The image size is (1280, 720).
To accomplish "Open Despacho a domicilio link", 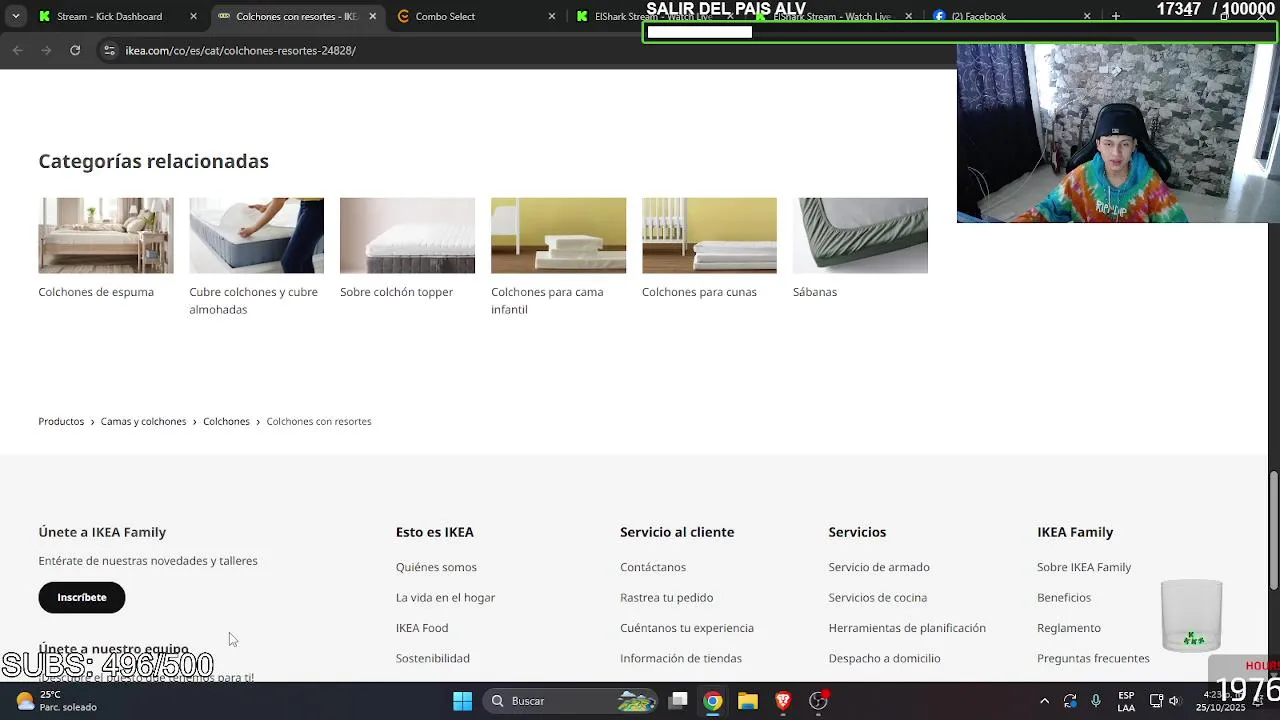I will 884,658.
